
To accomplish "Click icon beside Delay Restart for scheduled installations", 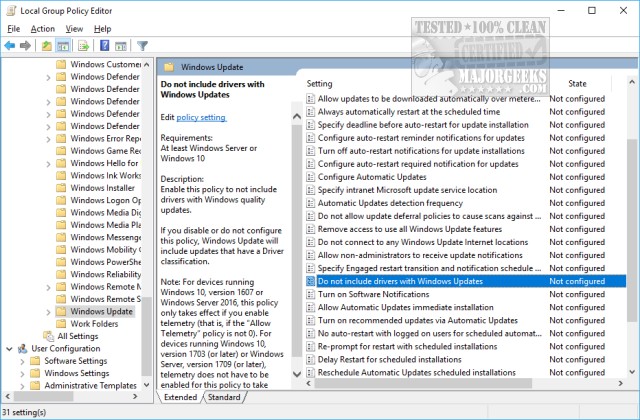I will (x=311, y=360).
